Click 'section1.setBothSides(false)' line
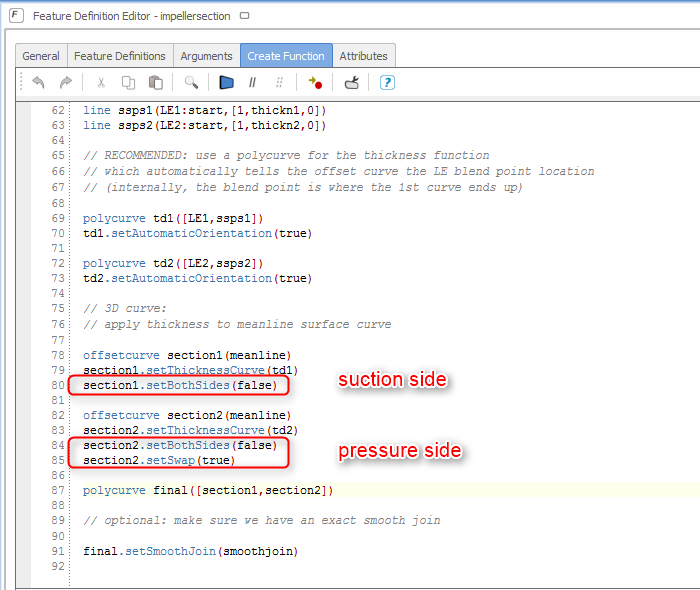Image resolution: width=700 pixels, height=590 pixels. [180, 385]
